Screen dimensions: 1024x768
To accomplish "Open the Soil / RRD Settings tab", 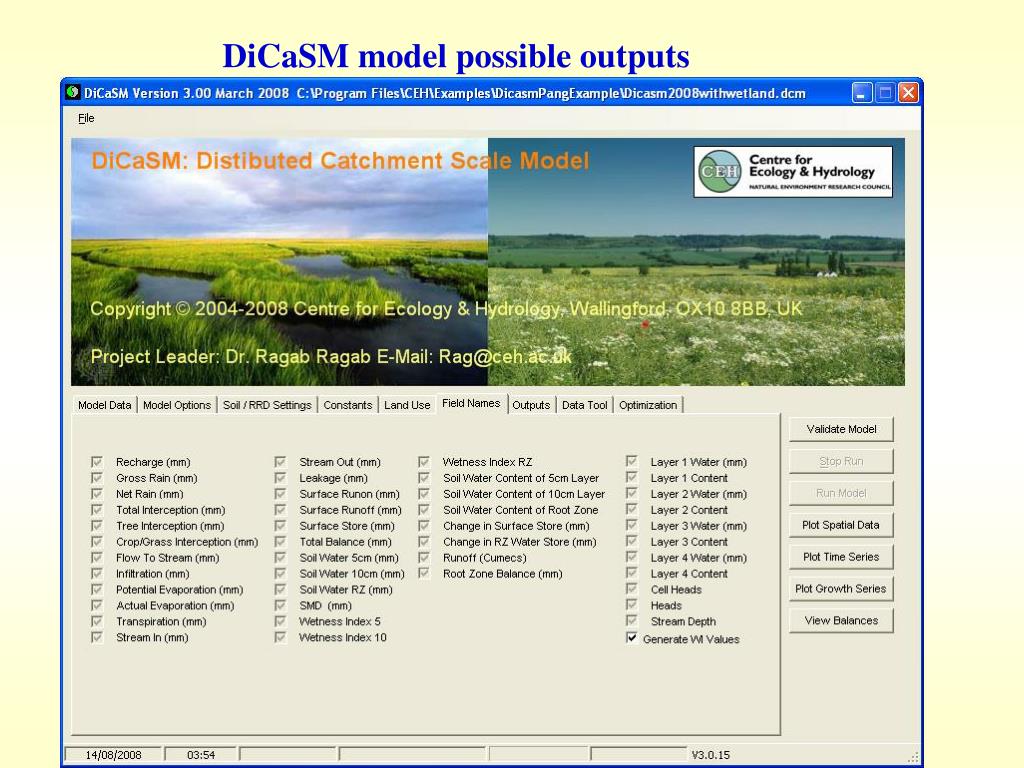I will coord(267,405).
